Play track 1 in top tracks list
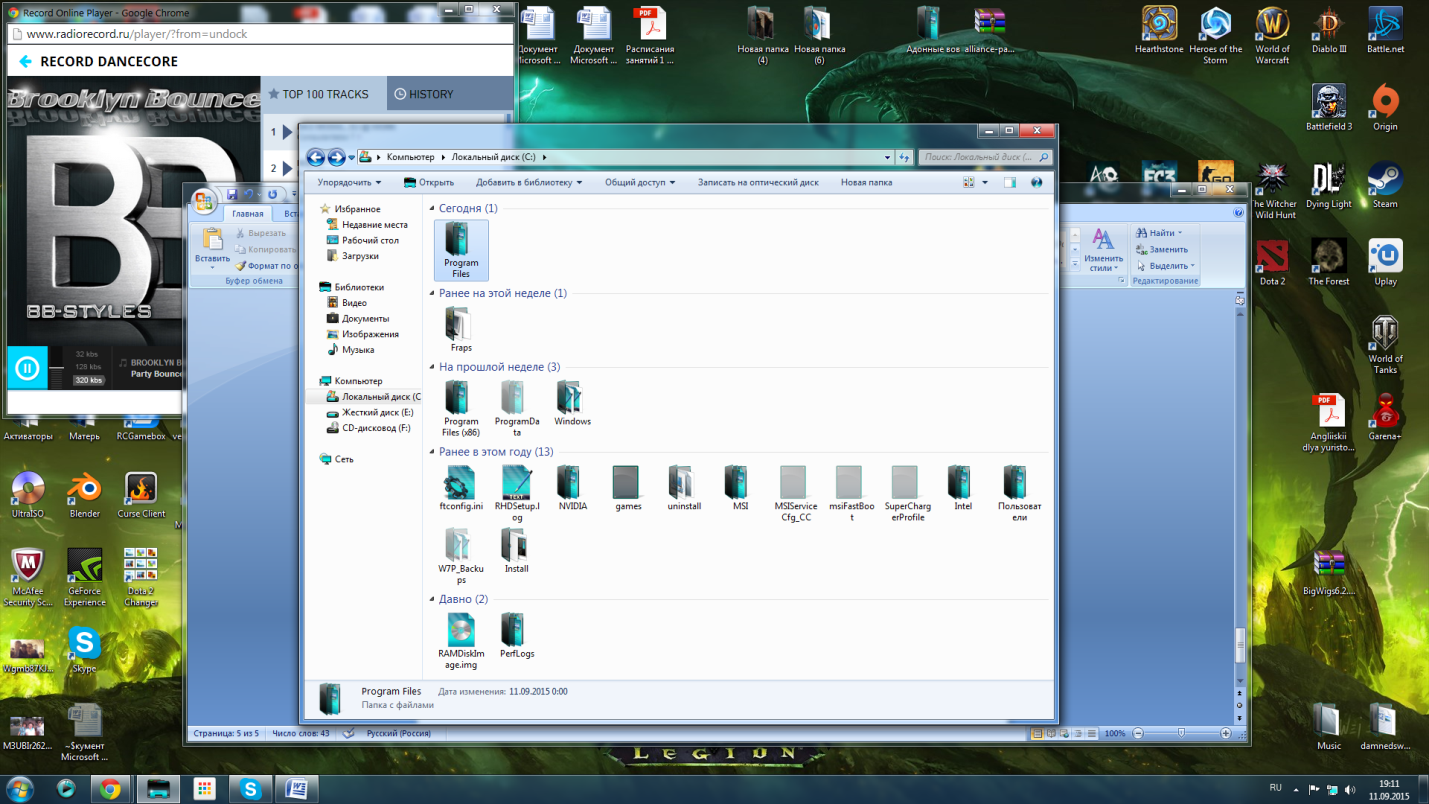This screenshot has width=1429, height=804. [x=288, y=132]
